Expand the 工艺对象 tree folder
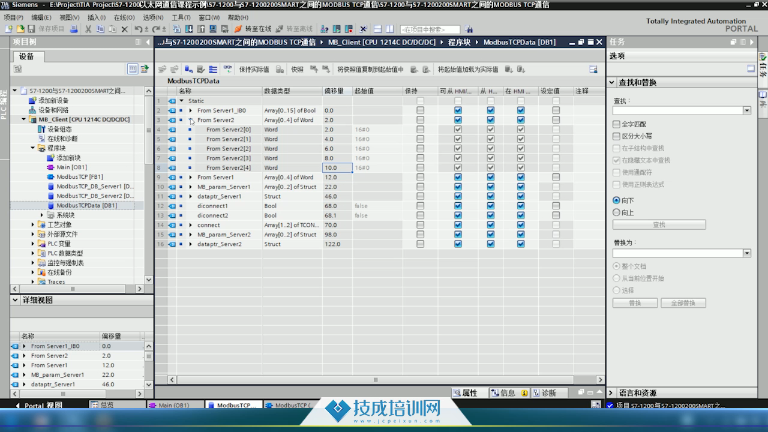The height and width of the screenshot is (432, 768). [x=33, y=225]
